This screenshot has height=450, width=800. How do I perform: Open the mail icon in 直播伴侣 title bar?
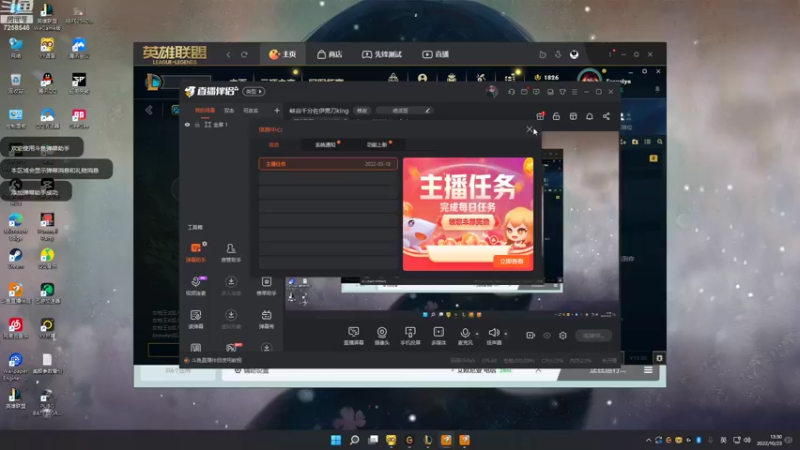pyautogui.click(x=524, y=92)
